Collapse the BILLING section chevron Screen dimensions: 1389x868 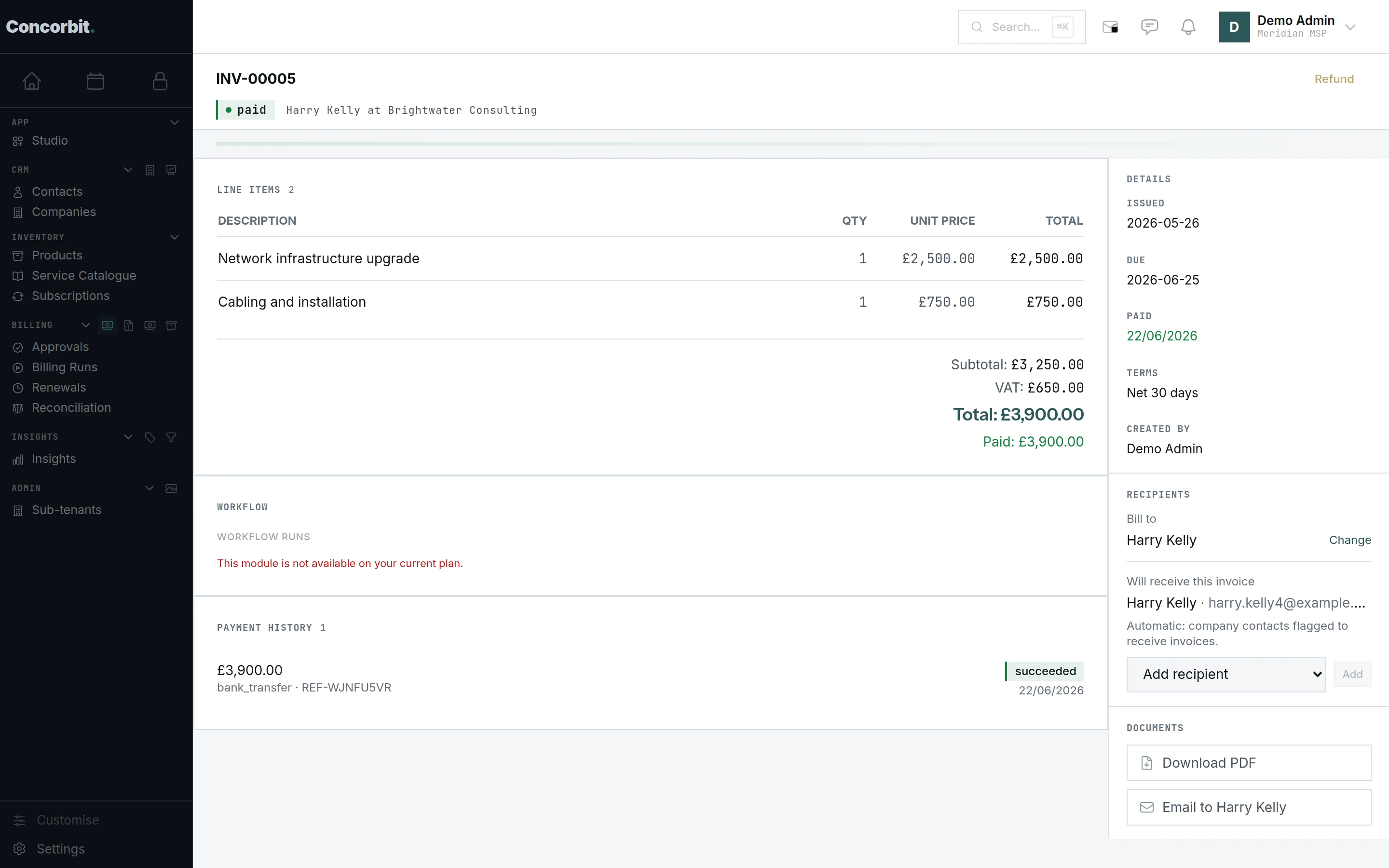click(85, 325)
